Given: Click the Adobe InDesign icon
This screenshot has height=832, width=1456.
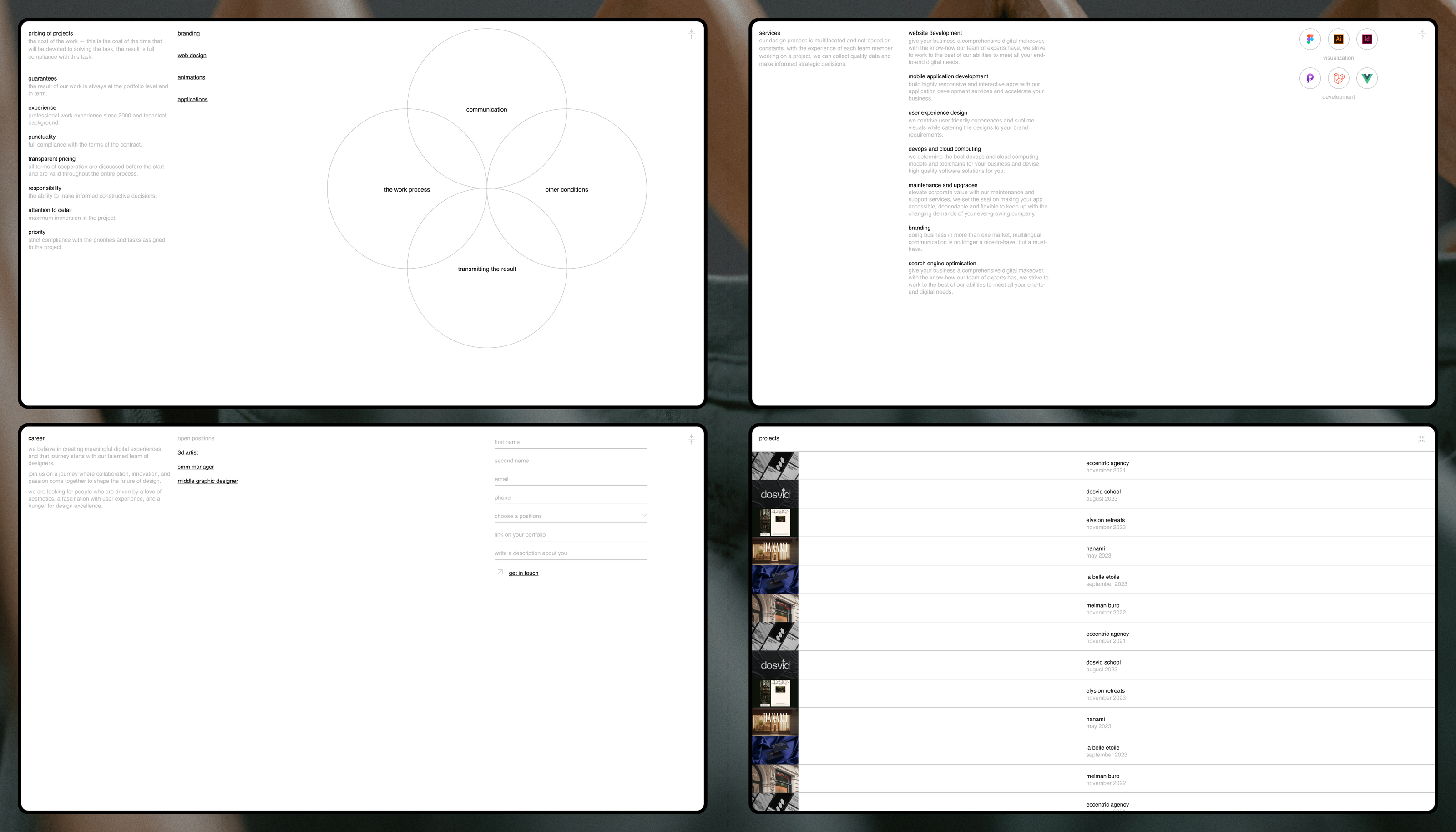Looking at the screenshot, I should pyautogui.click(x=1367, y=39).
